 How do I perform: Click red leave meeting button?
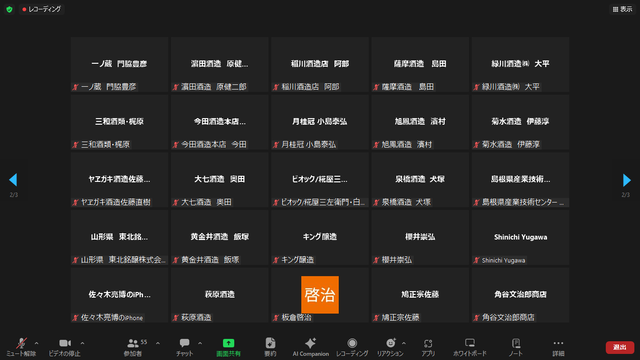pyautogui.click(x=620, y=347)
